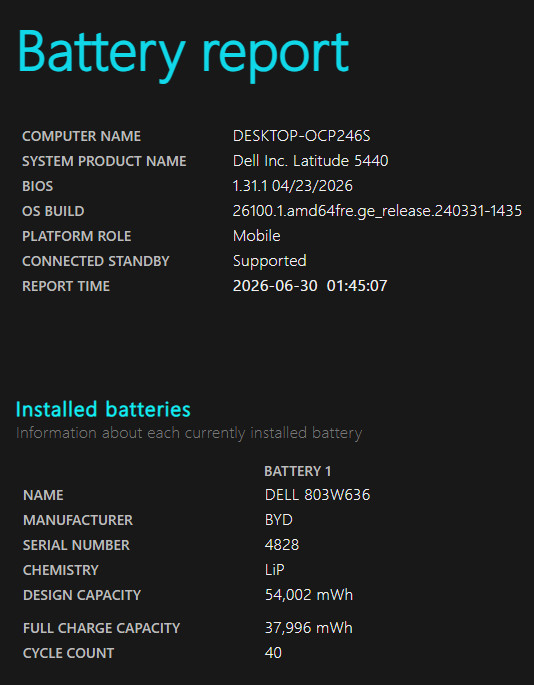Click full charge capacity 37,996 mWh value

[x=309, y=628]
